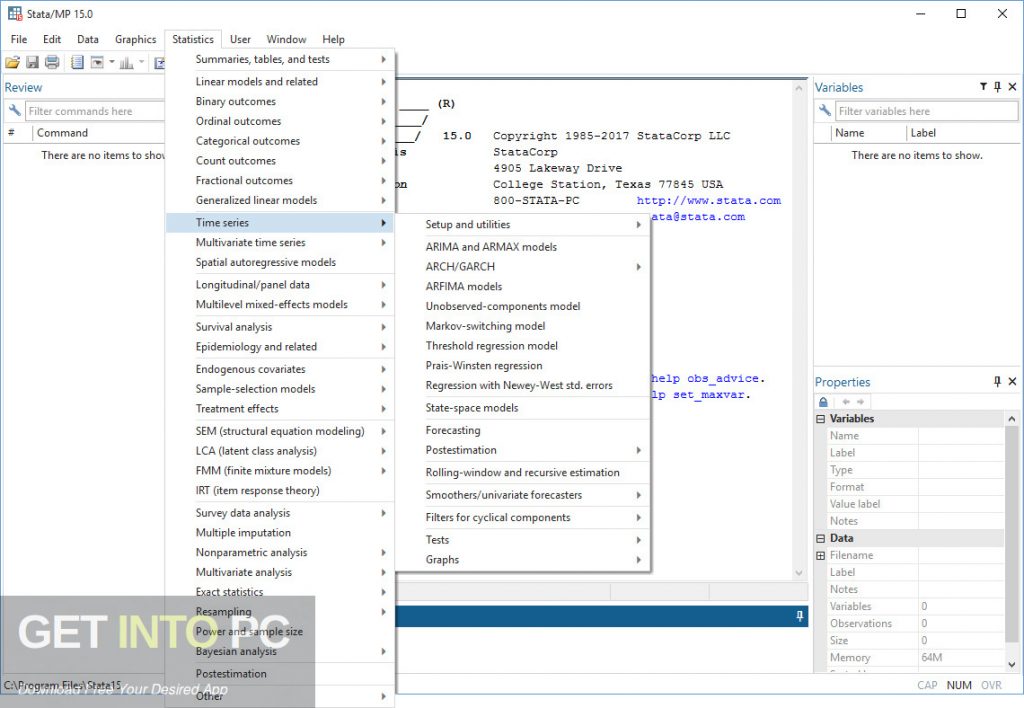The height and width of the screenshot is (708, 1024).
Task: Open the Edit menu
Action: 52,39
